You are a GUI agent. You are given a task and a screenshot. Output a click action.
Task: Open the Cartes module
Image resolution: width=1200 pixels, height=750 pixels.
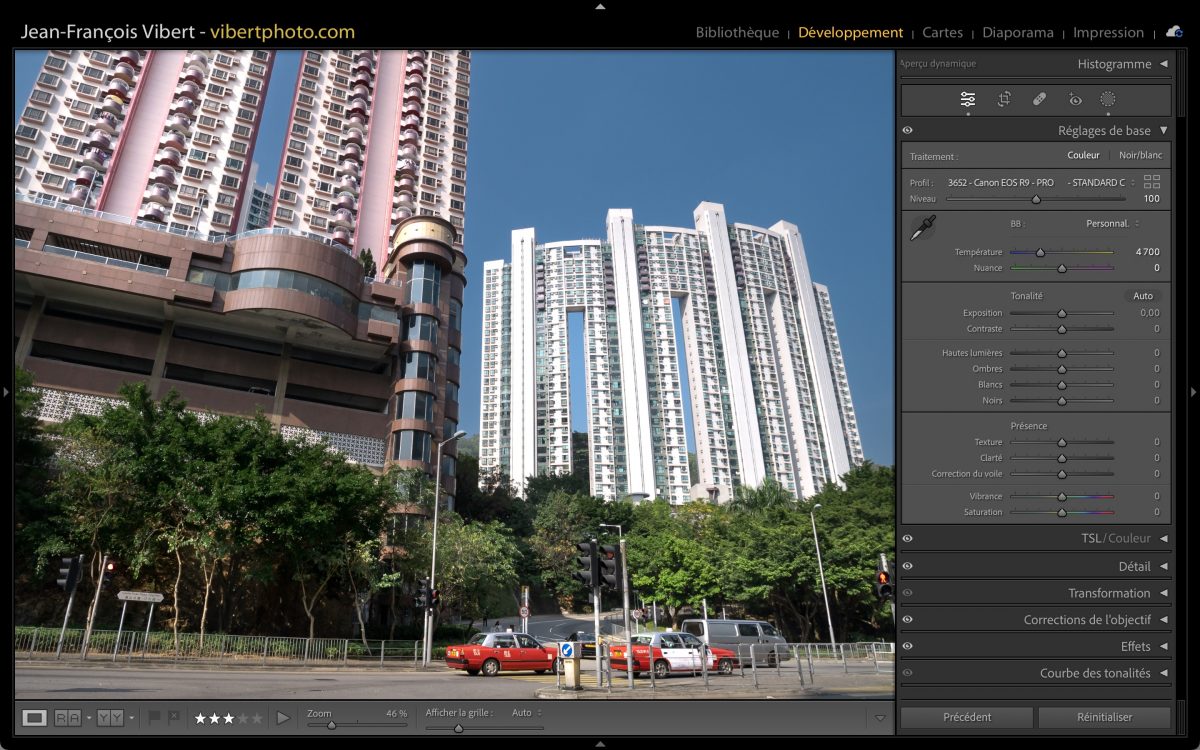point(942,32)
